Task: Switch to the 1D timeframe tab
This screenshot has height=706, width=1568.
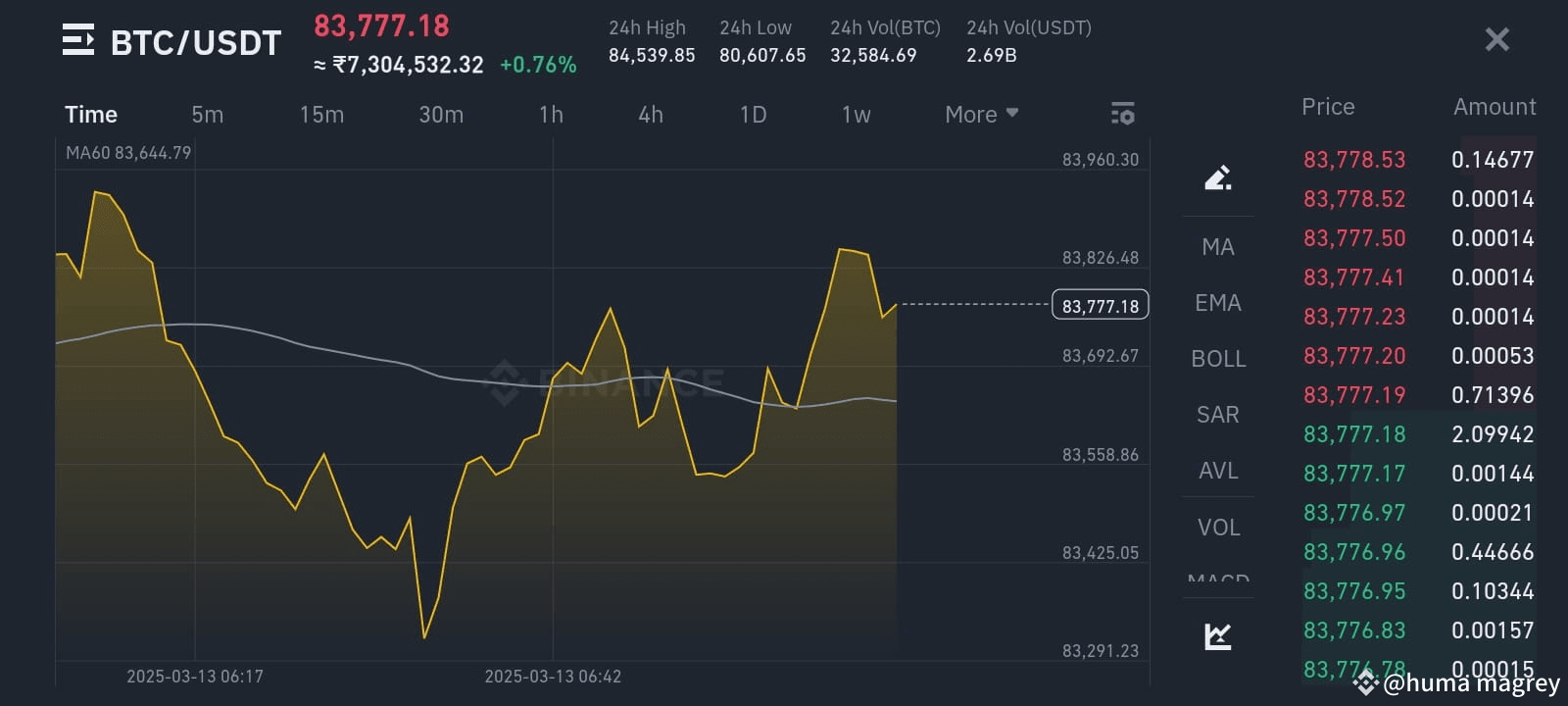Action: (752, 114)
